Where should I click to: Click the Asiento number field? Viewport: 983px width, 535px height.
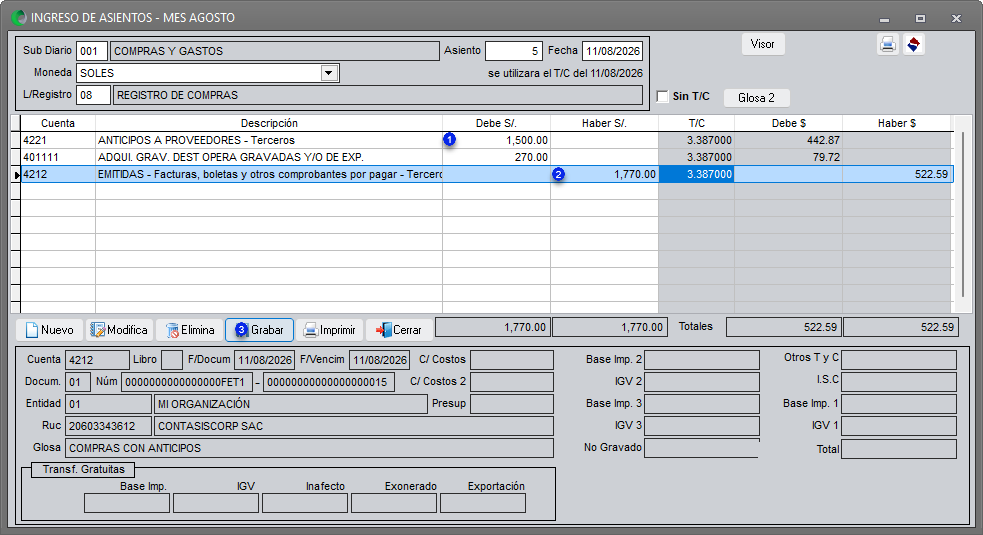[513, 51]
